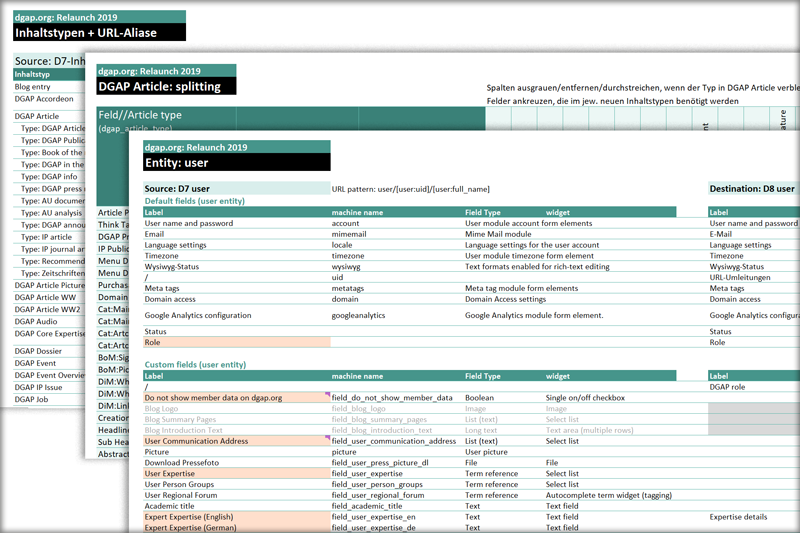
Task: Select the 'Academic title' label
Action: pyautogui.click(x=169, y=506)
